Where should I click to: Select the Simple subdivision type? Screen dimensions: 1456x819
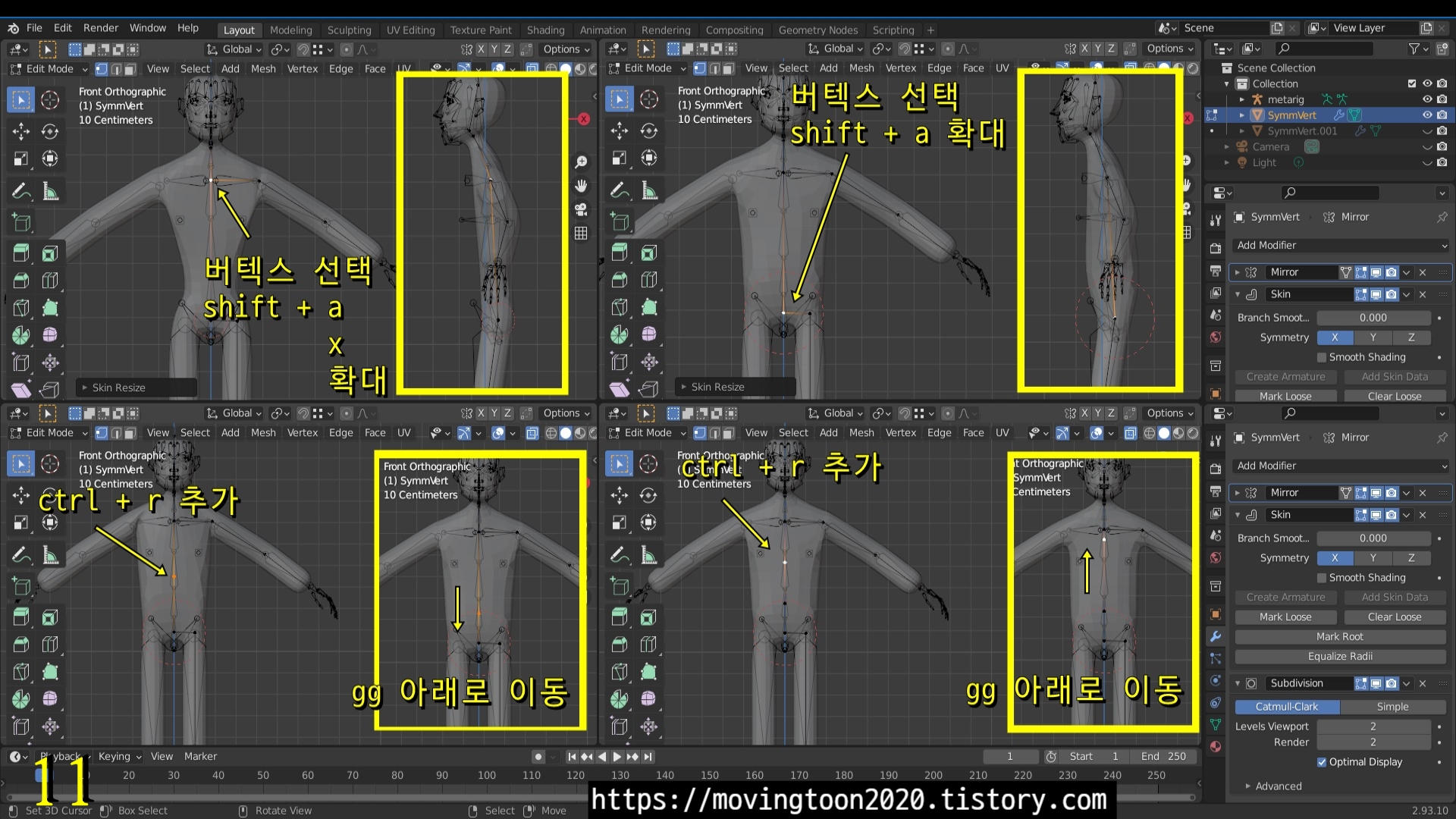(1393, 707)
